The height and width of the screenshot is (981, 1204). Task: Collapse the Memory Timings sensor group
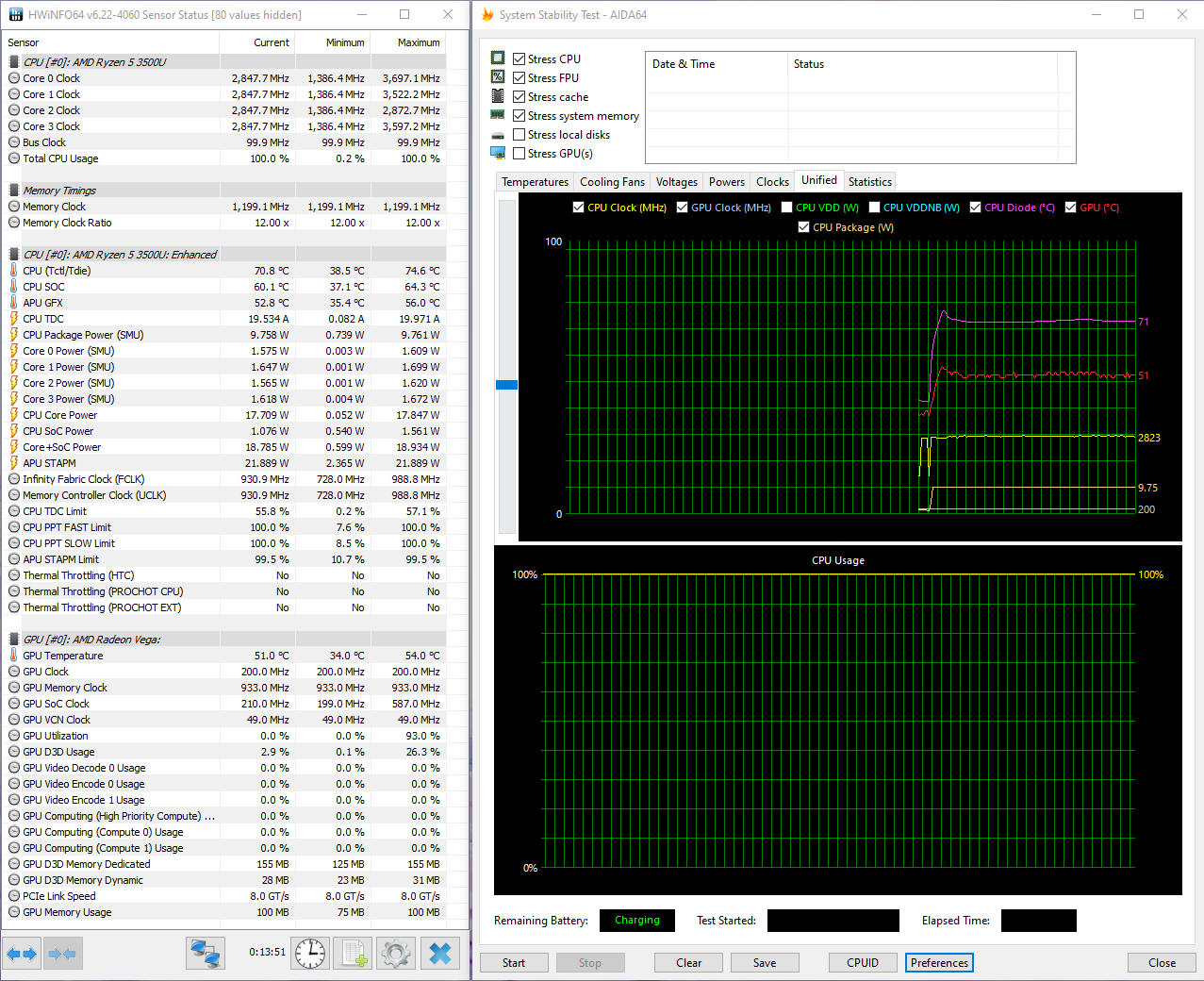pos(59,191)
